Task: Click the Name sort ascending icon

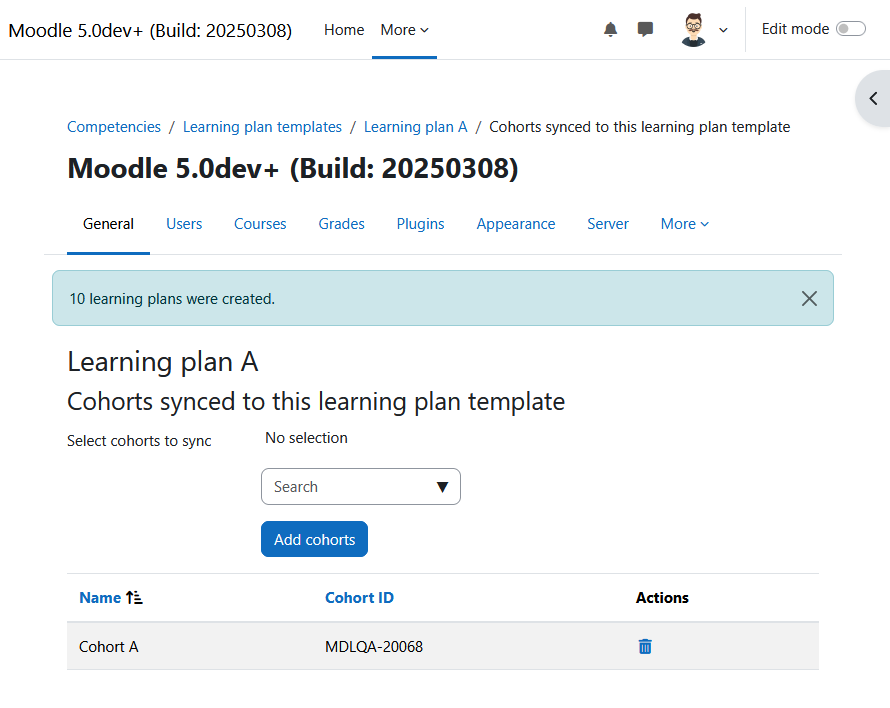Action: 134,597
